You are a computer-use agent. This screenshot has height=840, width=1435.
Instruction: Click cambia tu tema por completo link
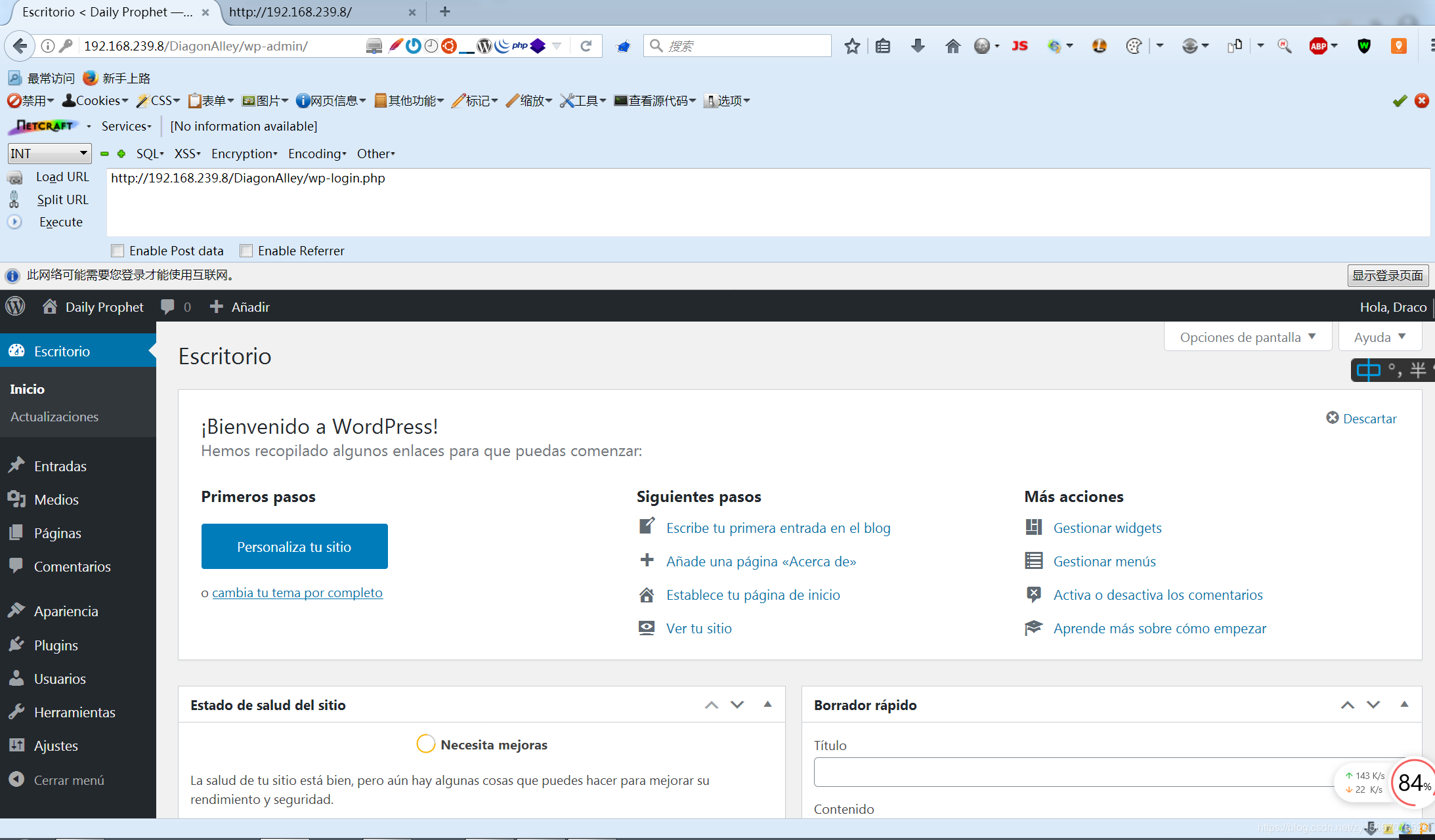[x=297, y=593]
